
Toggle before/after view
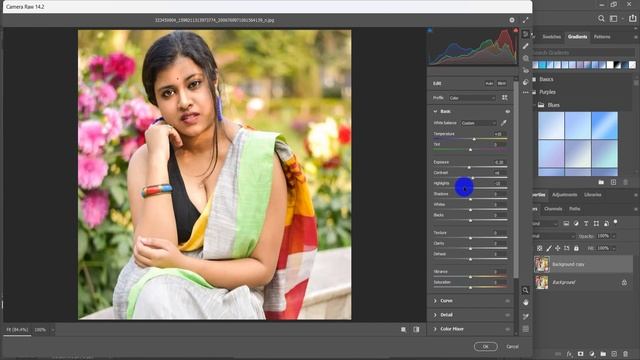(416, 329)
